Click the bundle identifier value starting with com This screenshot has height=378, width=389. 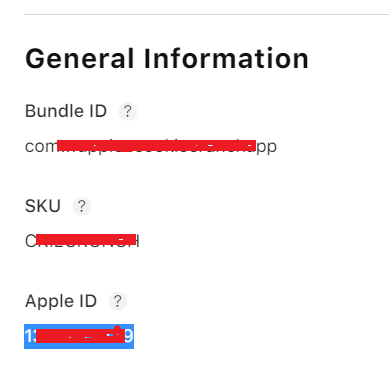click(151, 147)
